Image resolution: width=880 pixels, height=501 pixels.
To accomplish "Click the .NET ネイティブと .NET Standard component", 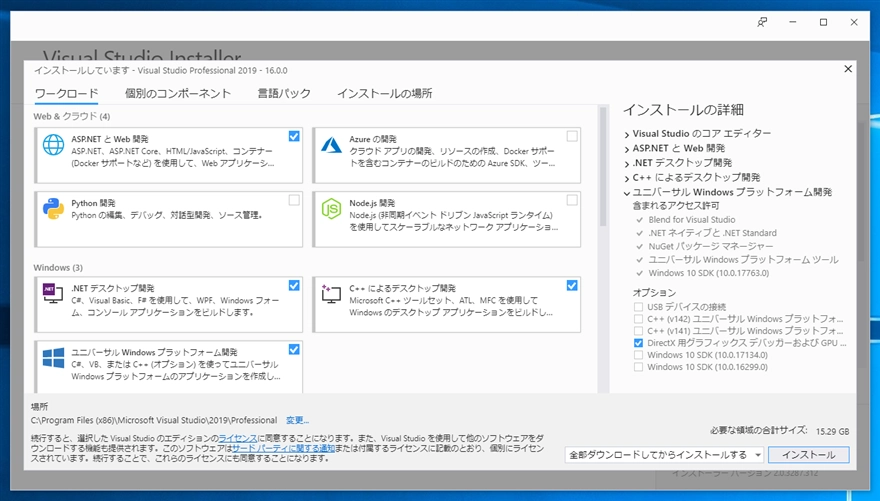I will click(x=712, y=233).
